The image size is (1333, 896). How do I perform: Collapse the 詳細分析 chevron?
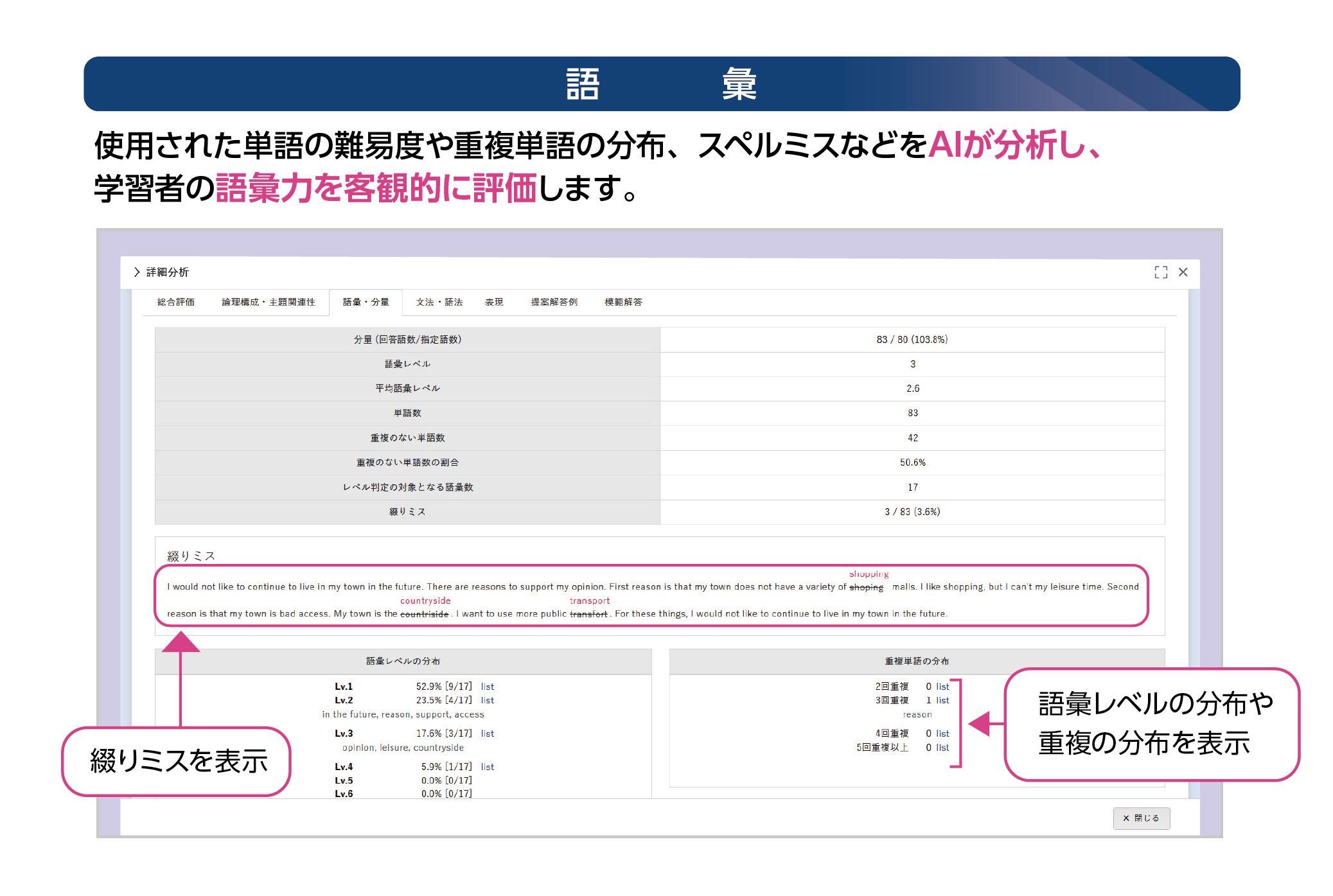pos(137,272)
